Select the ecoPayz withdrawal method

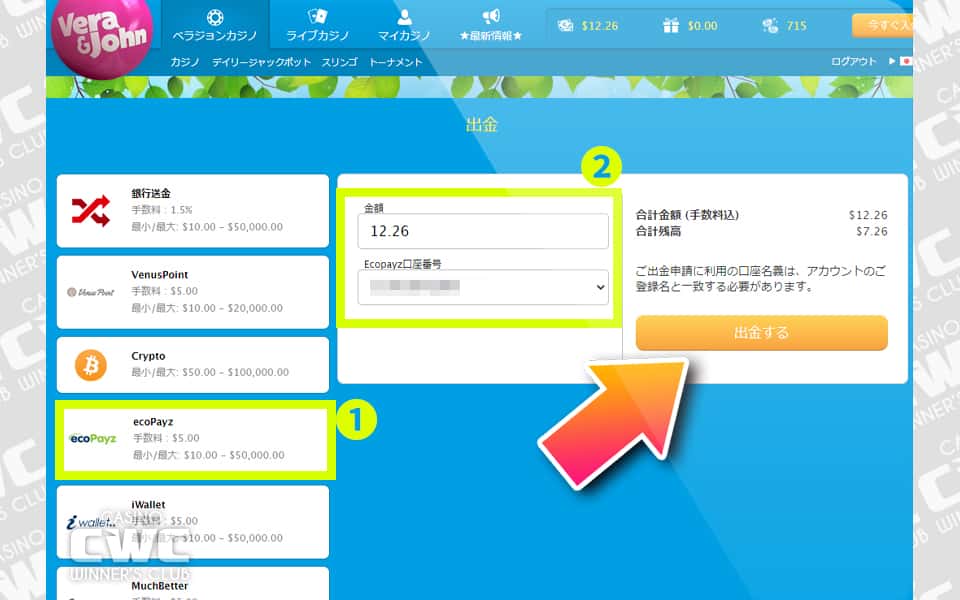click(195, 439)
